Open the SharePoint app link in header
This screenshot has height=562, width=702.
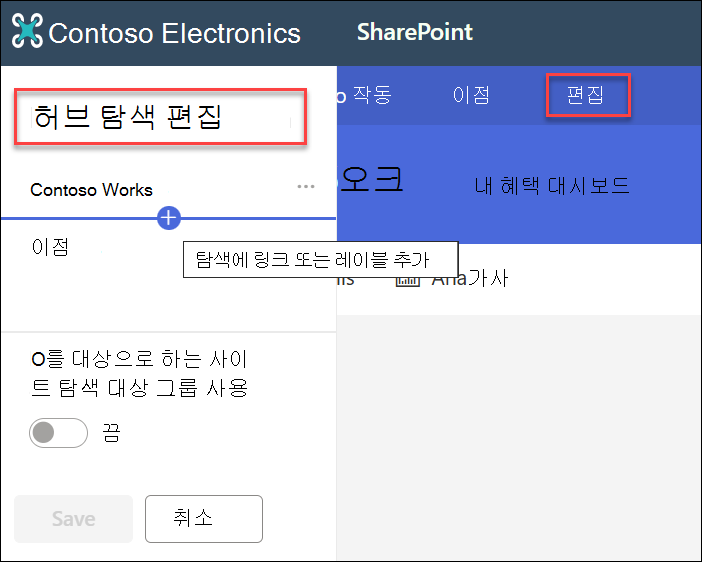tap(415, 32)
